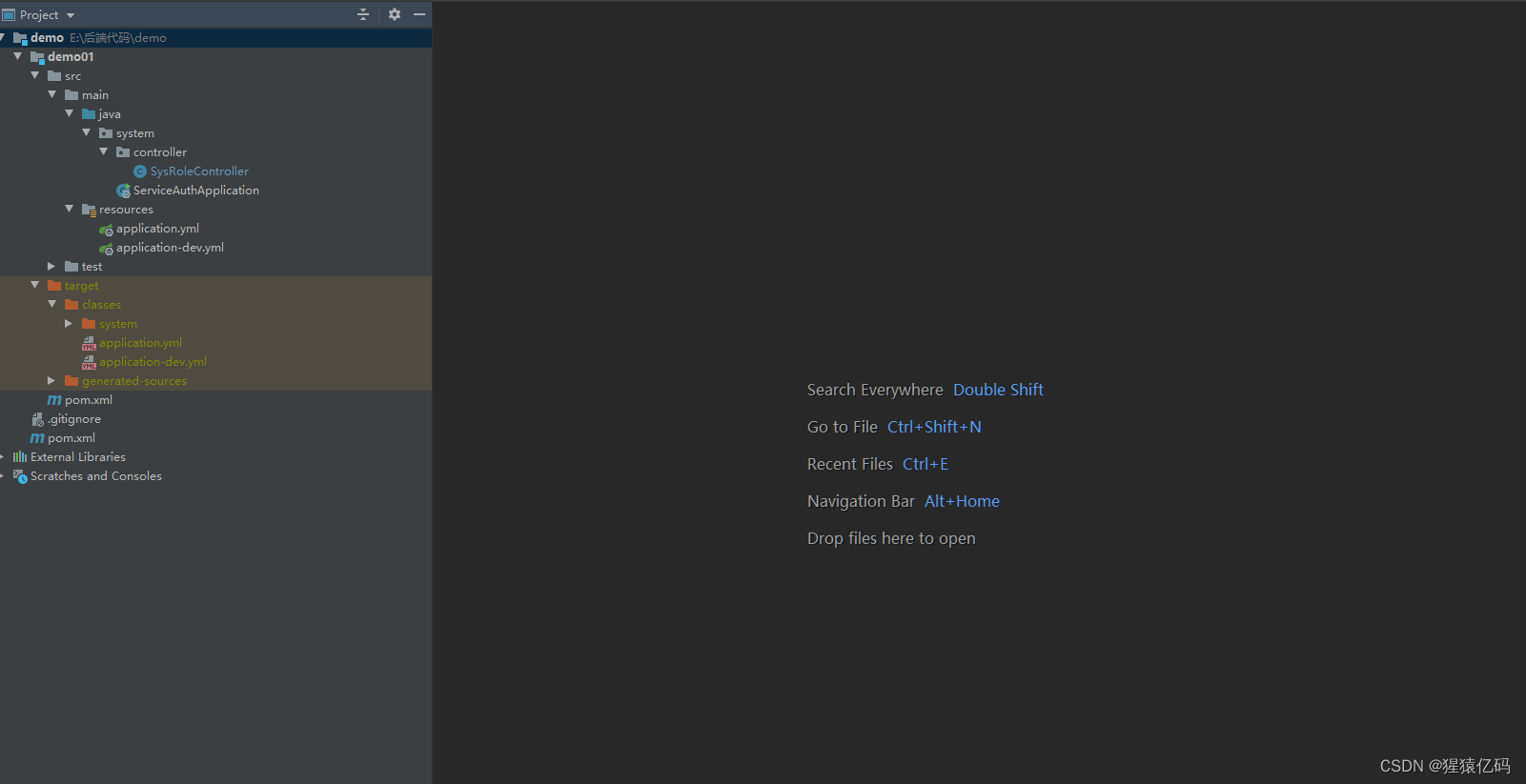
Task: Click the External Libraries icon
Action: tap(20, 457)
